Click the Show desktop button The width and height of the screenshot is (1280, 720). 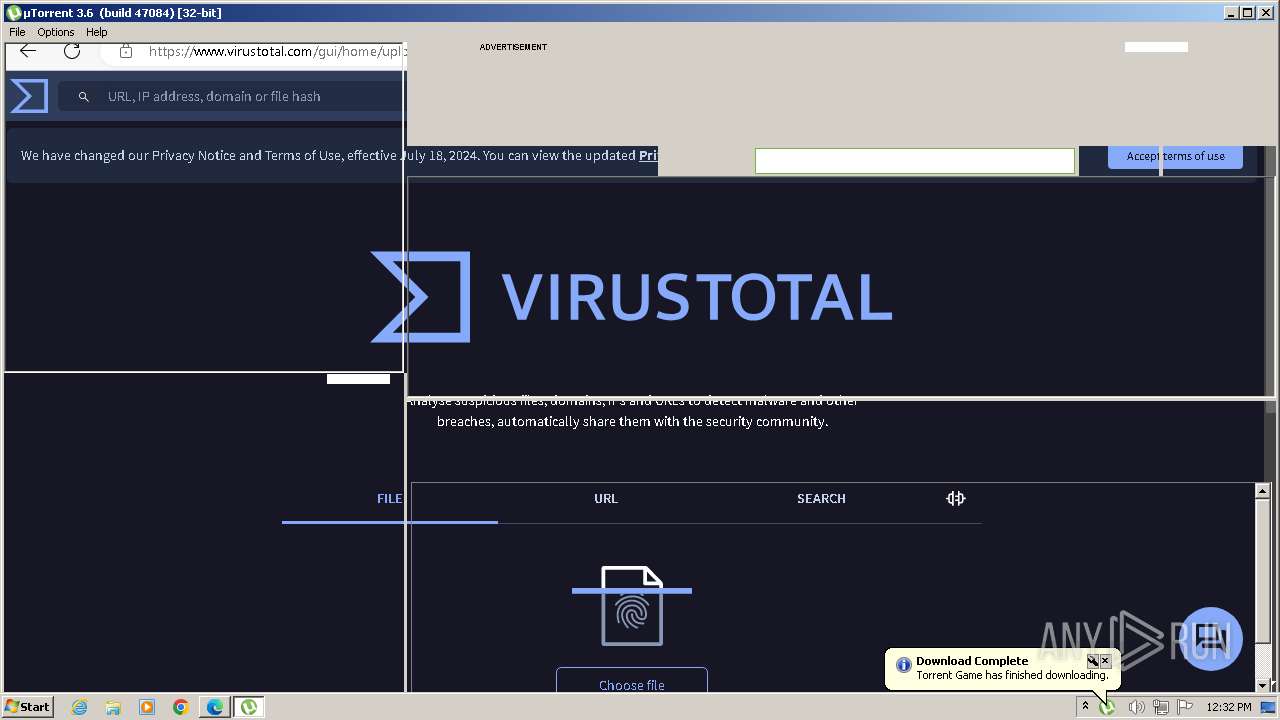pos(1268,707)
